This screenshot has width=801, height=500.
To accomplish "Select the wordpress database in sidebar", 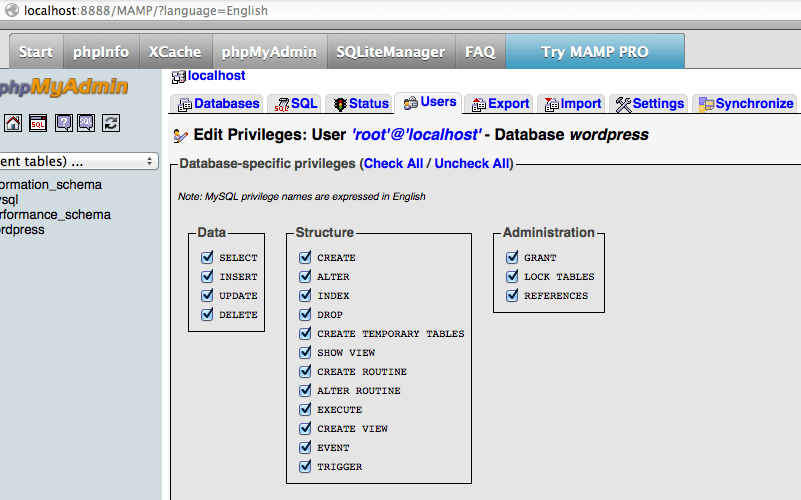I will (x=22, y=230).
